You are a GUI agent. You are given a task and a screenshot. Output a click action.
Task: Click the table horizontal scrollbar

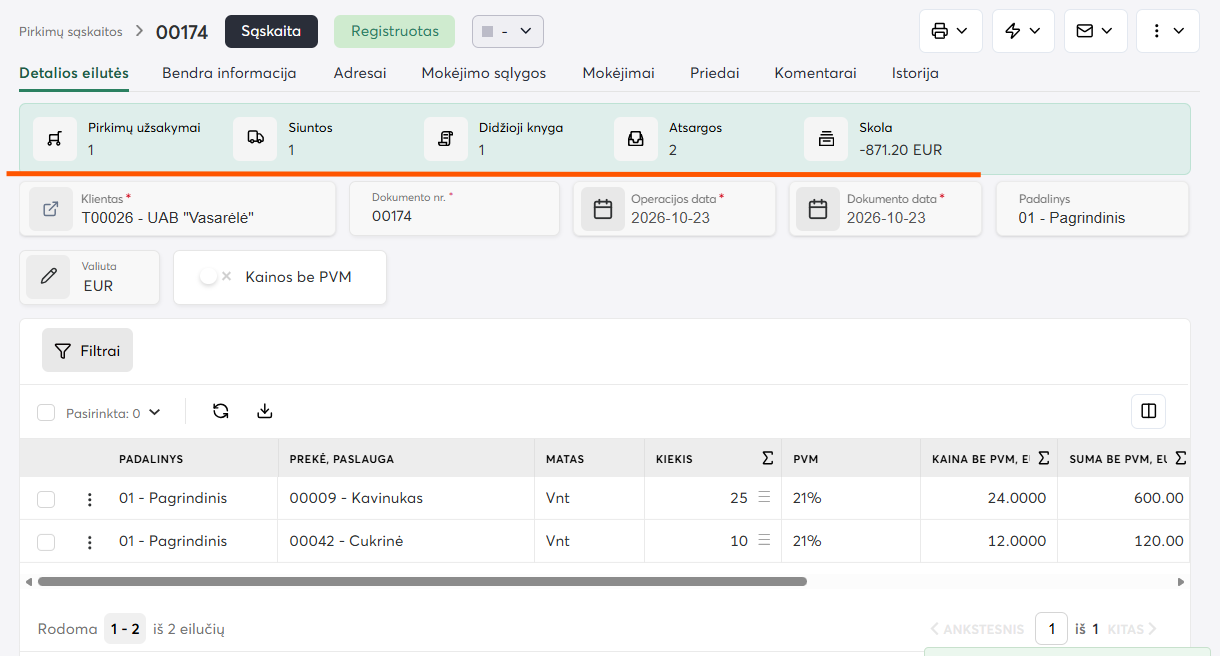(421, 581)
